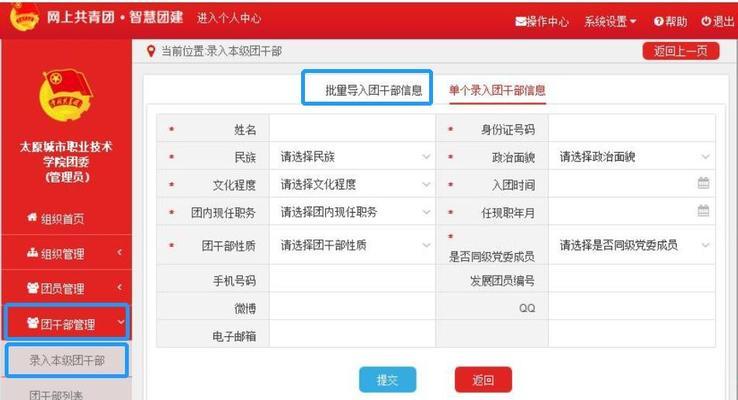Open the 请选择民族 dropdown
Viewport: 738px width, 400px height.
[x=353, y=156]
